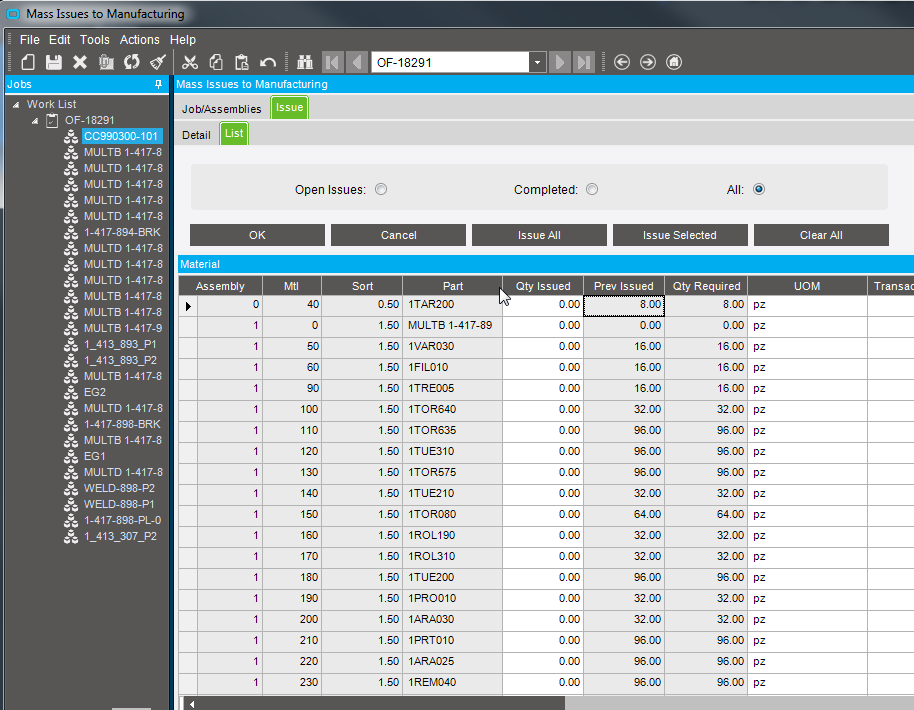Click the job icon next to OF-18291

pyautogui.click(x=52, y=120)
